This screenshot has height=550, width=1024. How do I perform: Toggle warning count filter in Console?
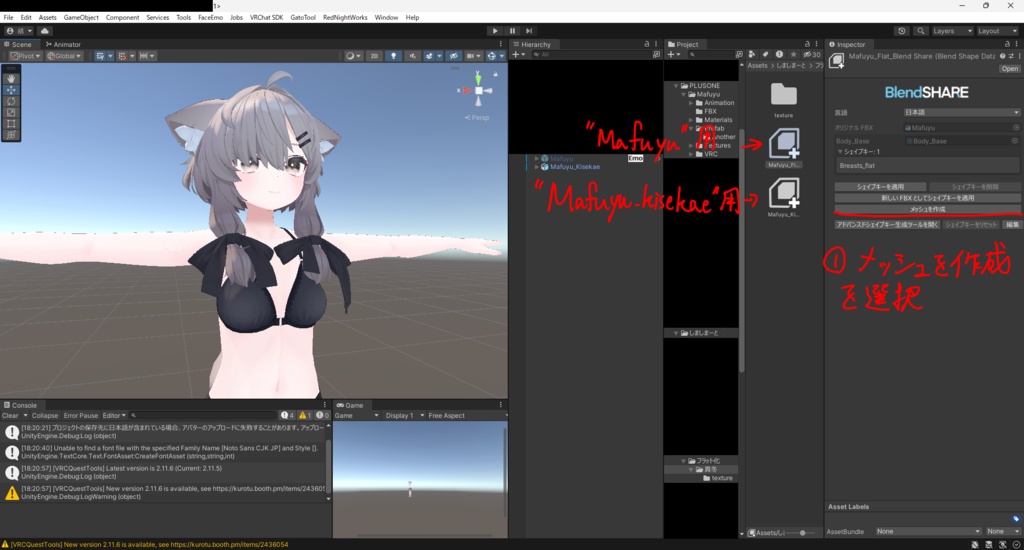(305, 415)
